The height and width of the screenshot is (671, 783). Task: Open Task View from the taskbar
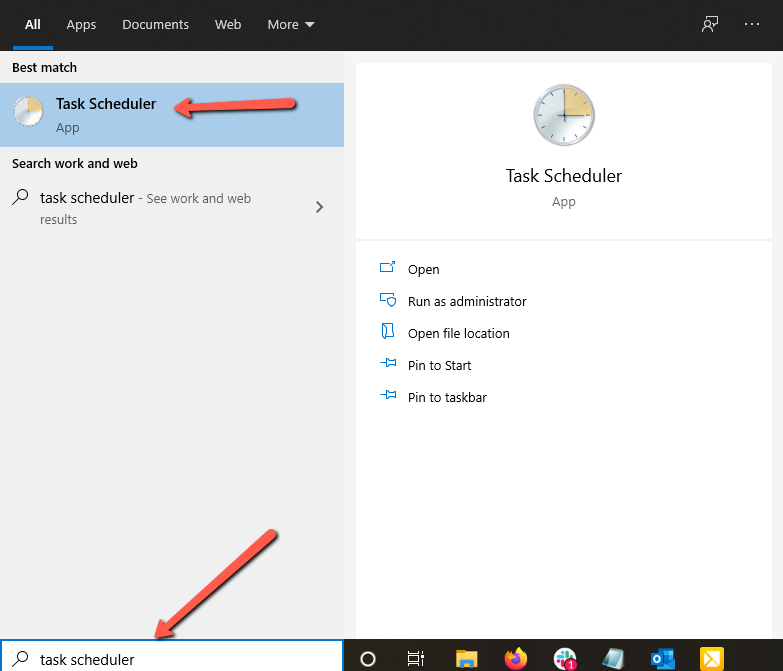point(415,658)
